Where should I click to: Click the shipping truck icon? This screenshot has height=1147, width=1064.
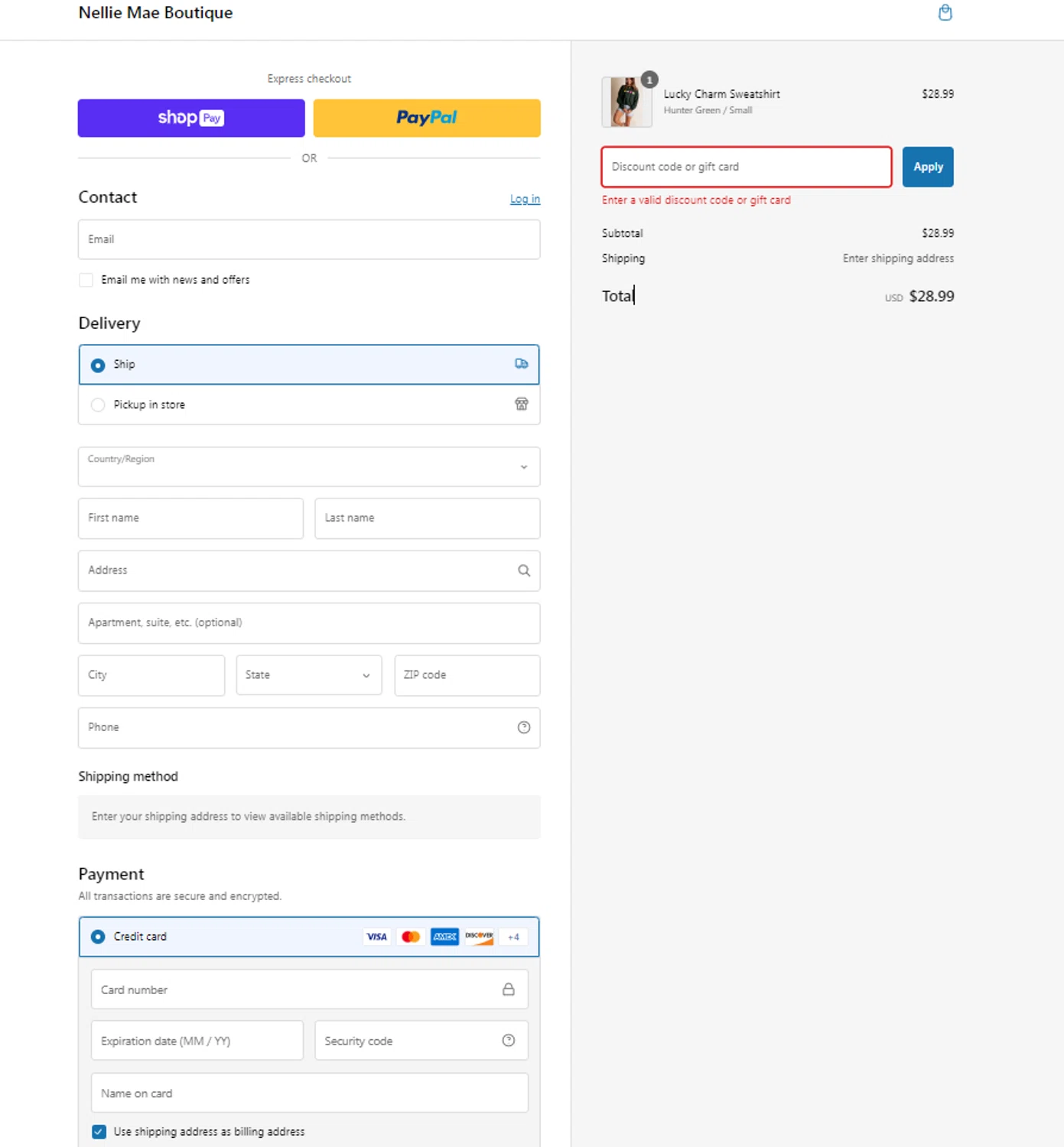[522, 364]
